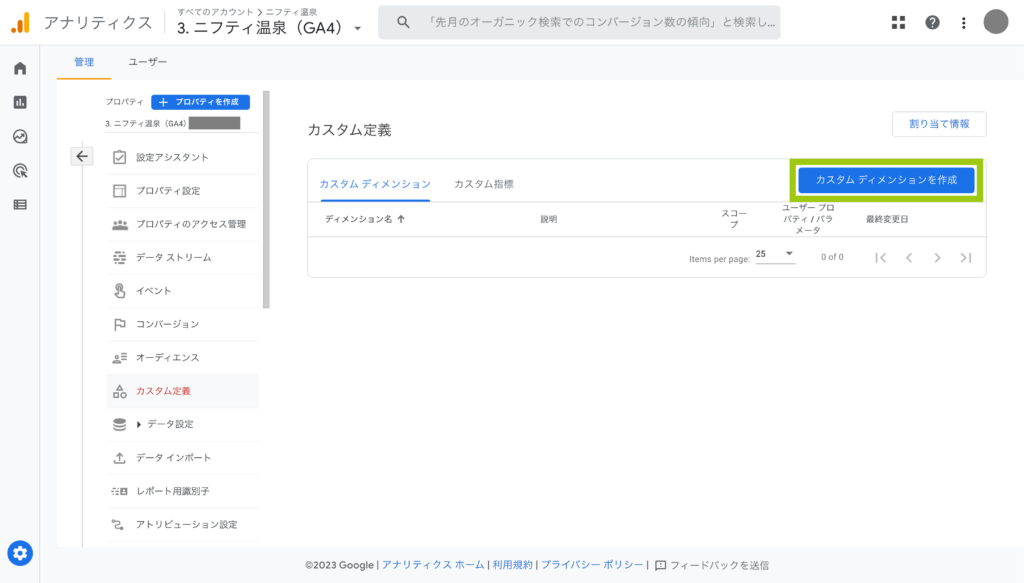Go to previous page of table
The image size is (1024, 583).
point(909,258)
